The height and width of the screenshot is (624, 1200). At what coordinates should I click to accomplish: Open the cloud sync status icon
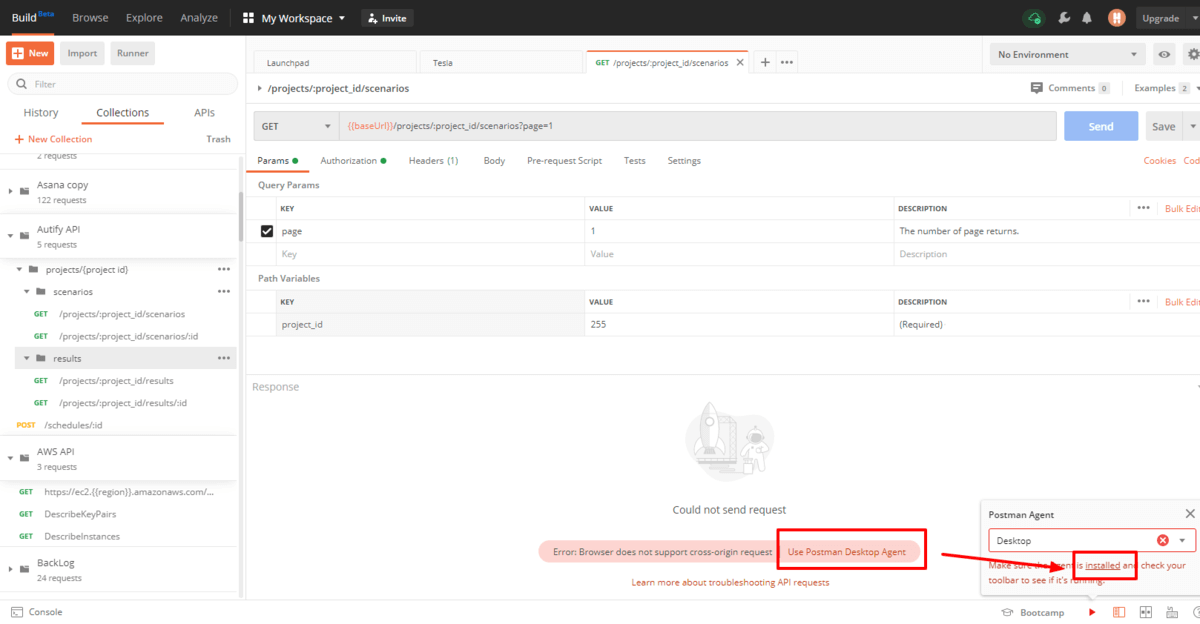[1034, 18]
